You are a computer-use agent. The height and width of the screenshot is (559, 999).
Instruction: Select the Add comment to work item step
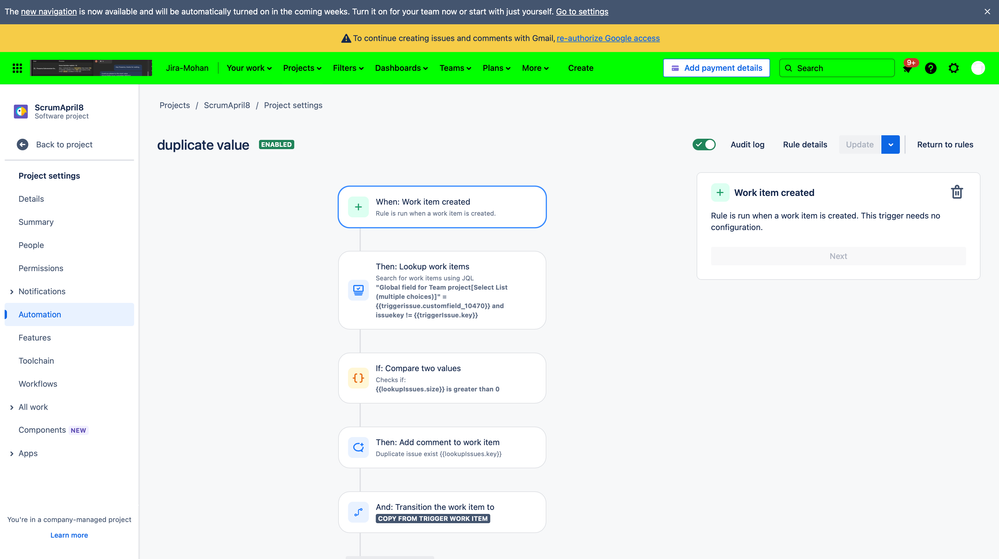(x=442, y=447)
